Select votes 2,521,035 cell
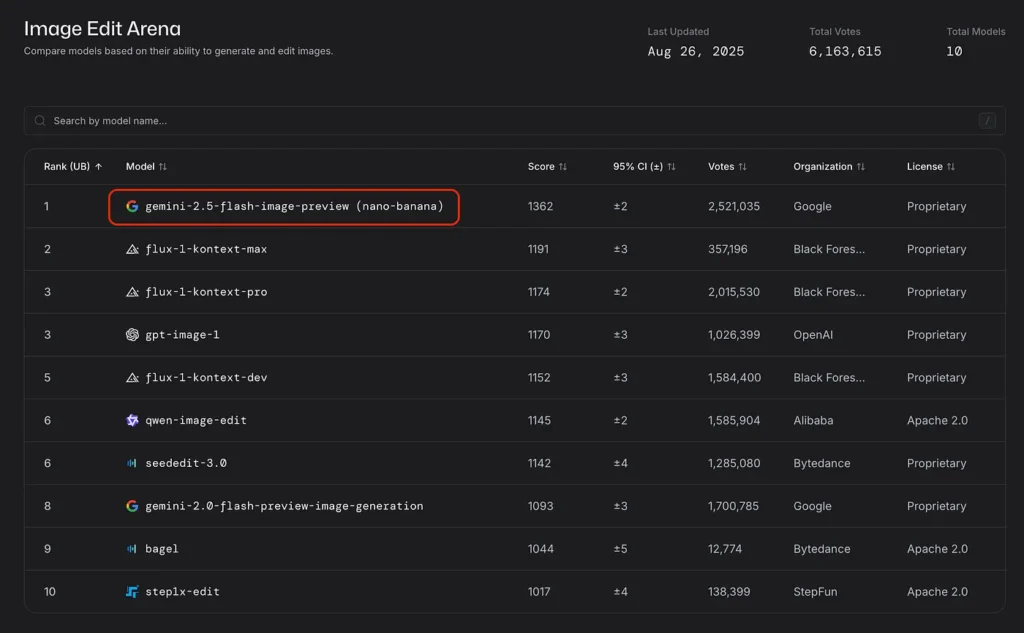This screenshot has width=1024, height=633. (734, 206)
